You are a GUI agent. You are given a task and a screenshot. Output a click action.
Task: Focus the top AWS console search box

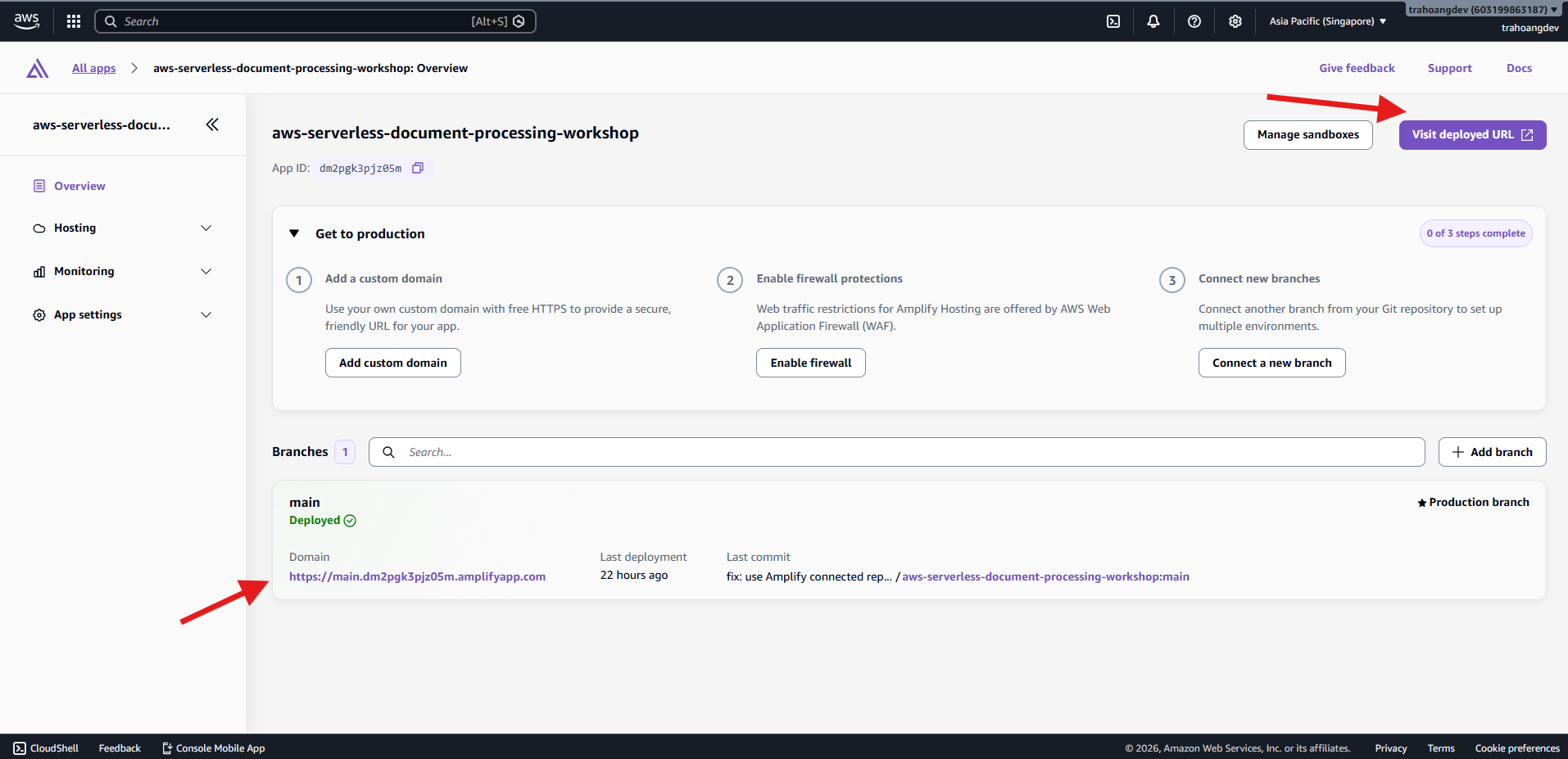pos(315,21)
